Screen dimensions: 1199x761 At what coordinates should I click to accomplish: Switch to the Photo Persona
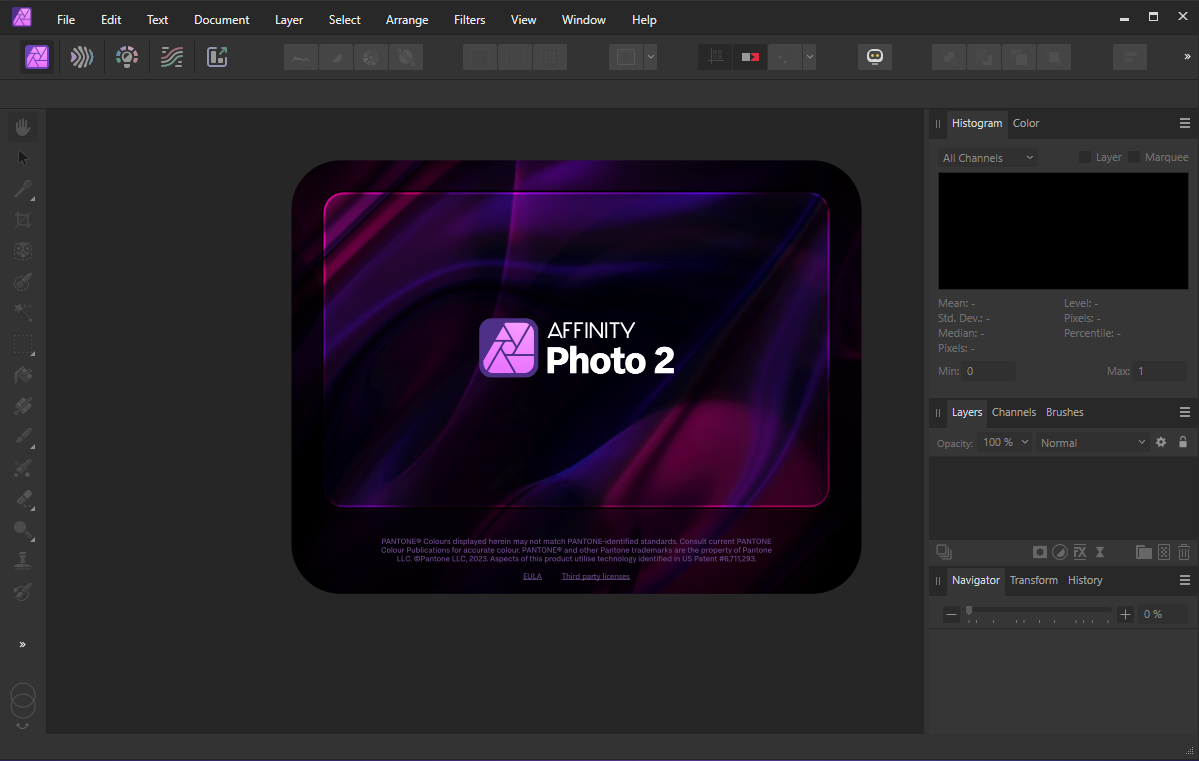(x=37, y=57)
